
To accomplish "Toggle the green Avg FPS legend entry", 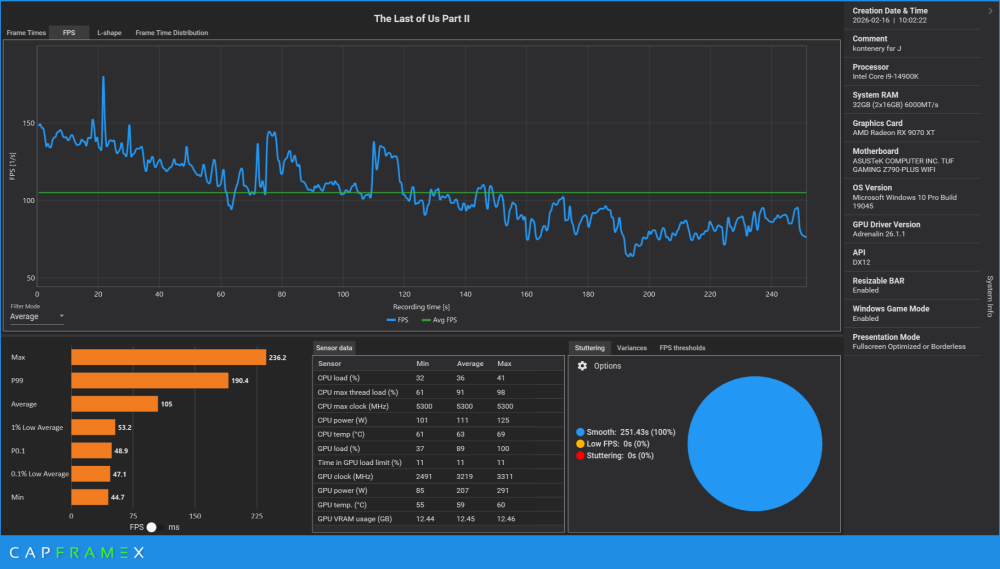I will (x=437, y=320).
